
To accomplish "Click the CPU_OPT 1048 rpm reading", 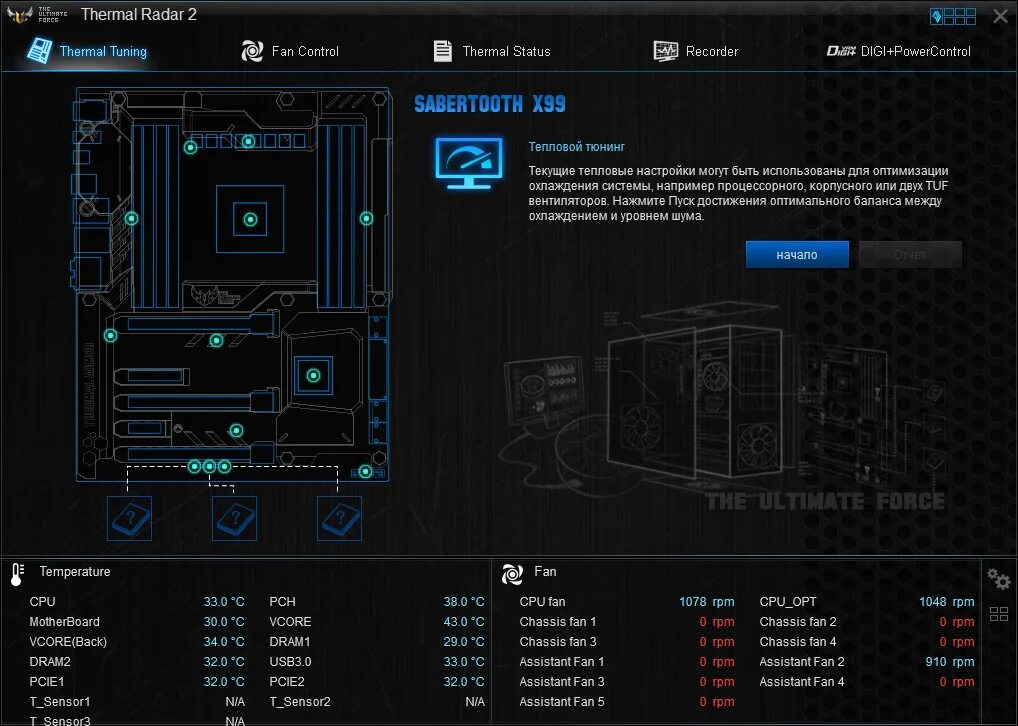I will pyautogui.click(x=947, y=602).
